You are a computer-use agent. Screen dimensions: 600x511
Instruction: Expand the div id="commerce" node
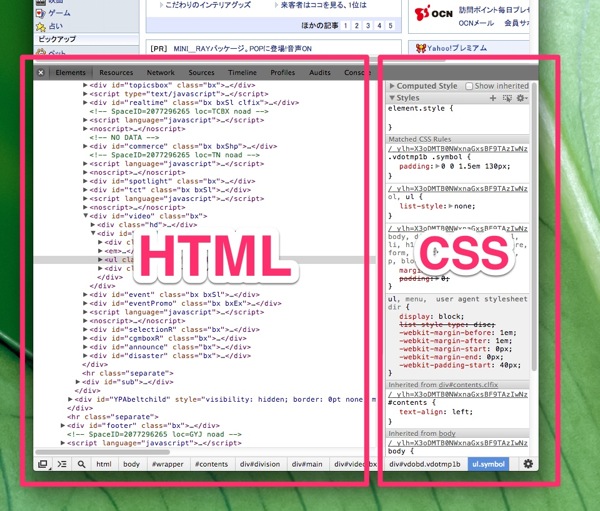[85, 146]
